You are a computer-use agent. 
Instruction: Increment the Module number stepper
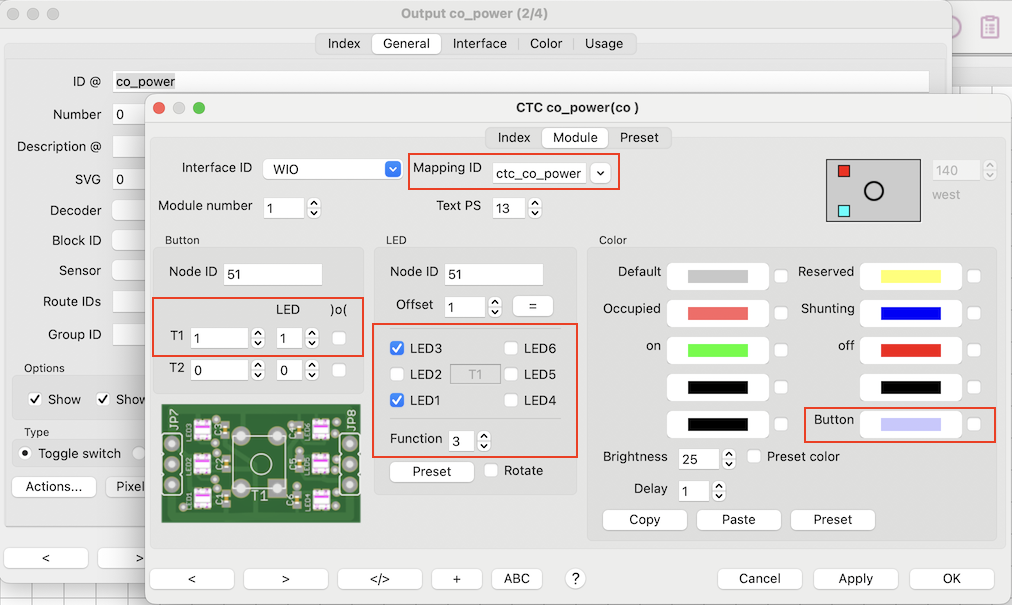coord(314,203)
